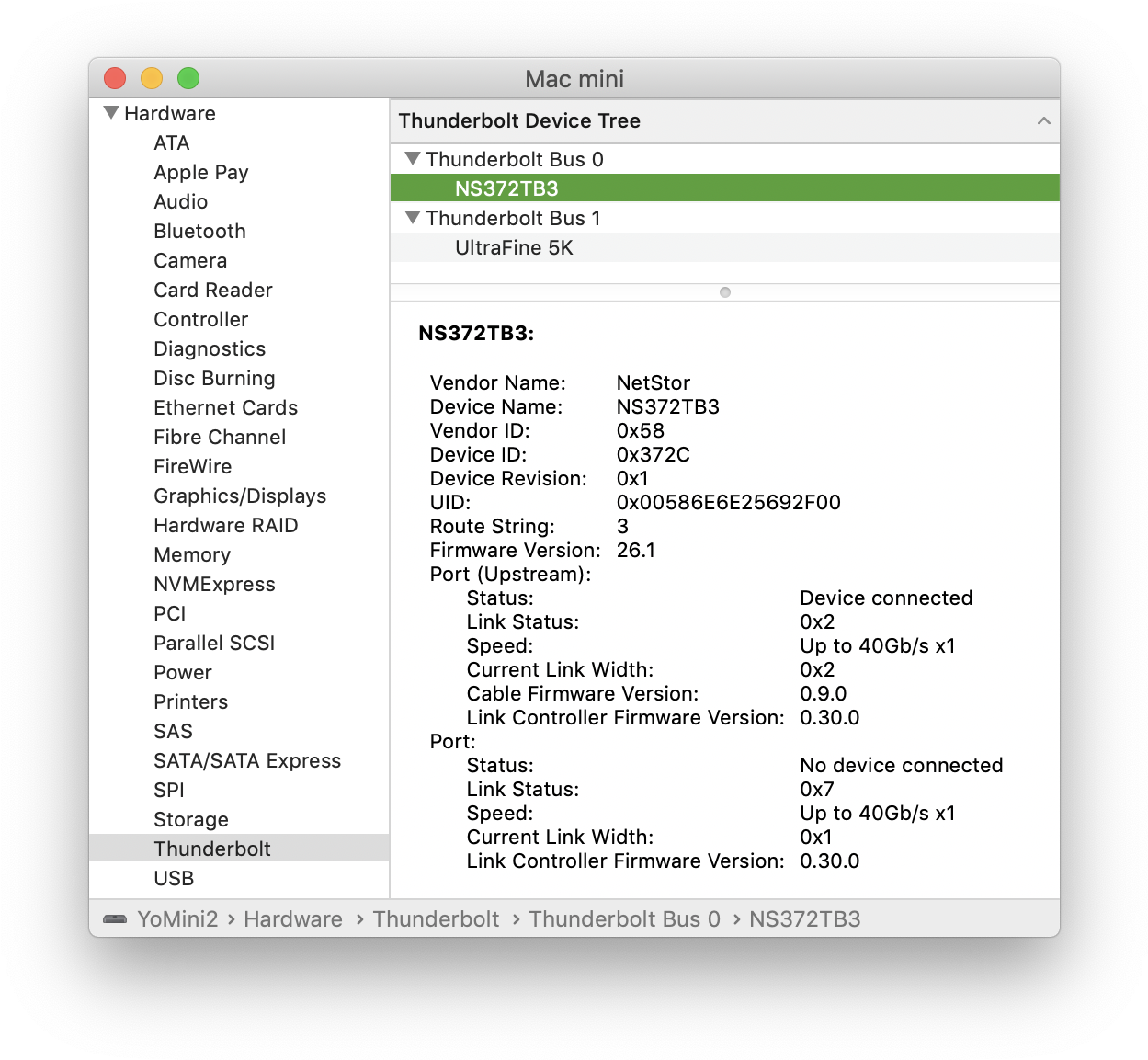Select Storage in the sidebar
The image size is (1148, 1060).
(191, 819)
